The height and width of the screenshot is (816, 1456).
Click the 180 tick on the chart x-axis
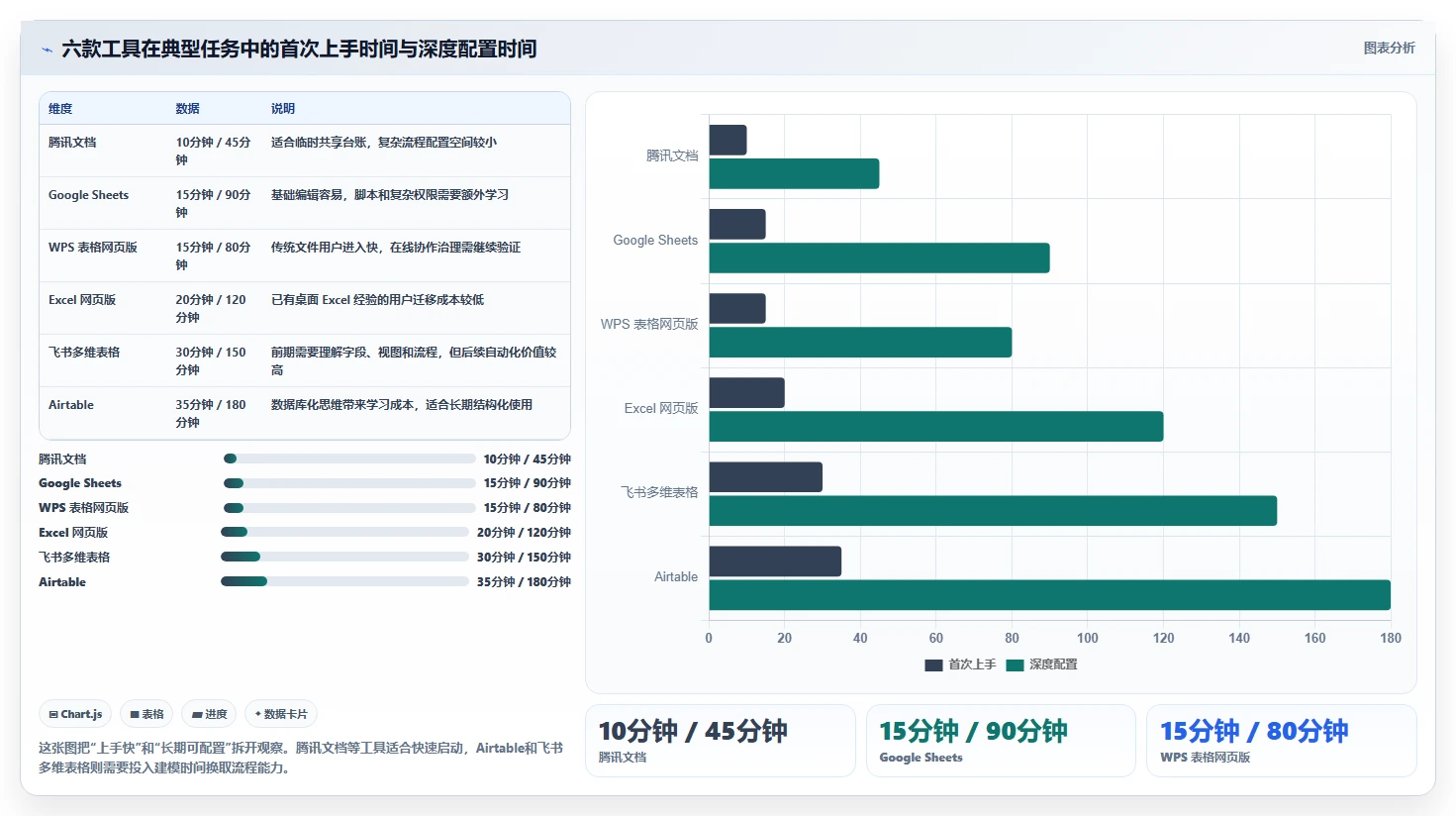point(1390,639)
